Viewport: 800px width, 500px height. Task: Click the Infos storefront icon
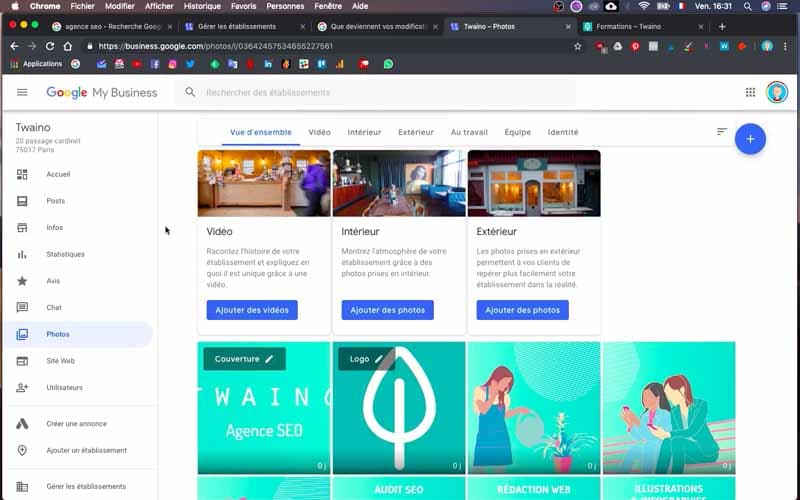(x=22, y=228)
